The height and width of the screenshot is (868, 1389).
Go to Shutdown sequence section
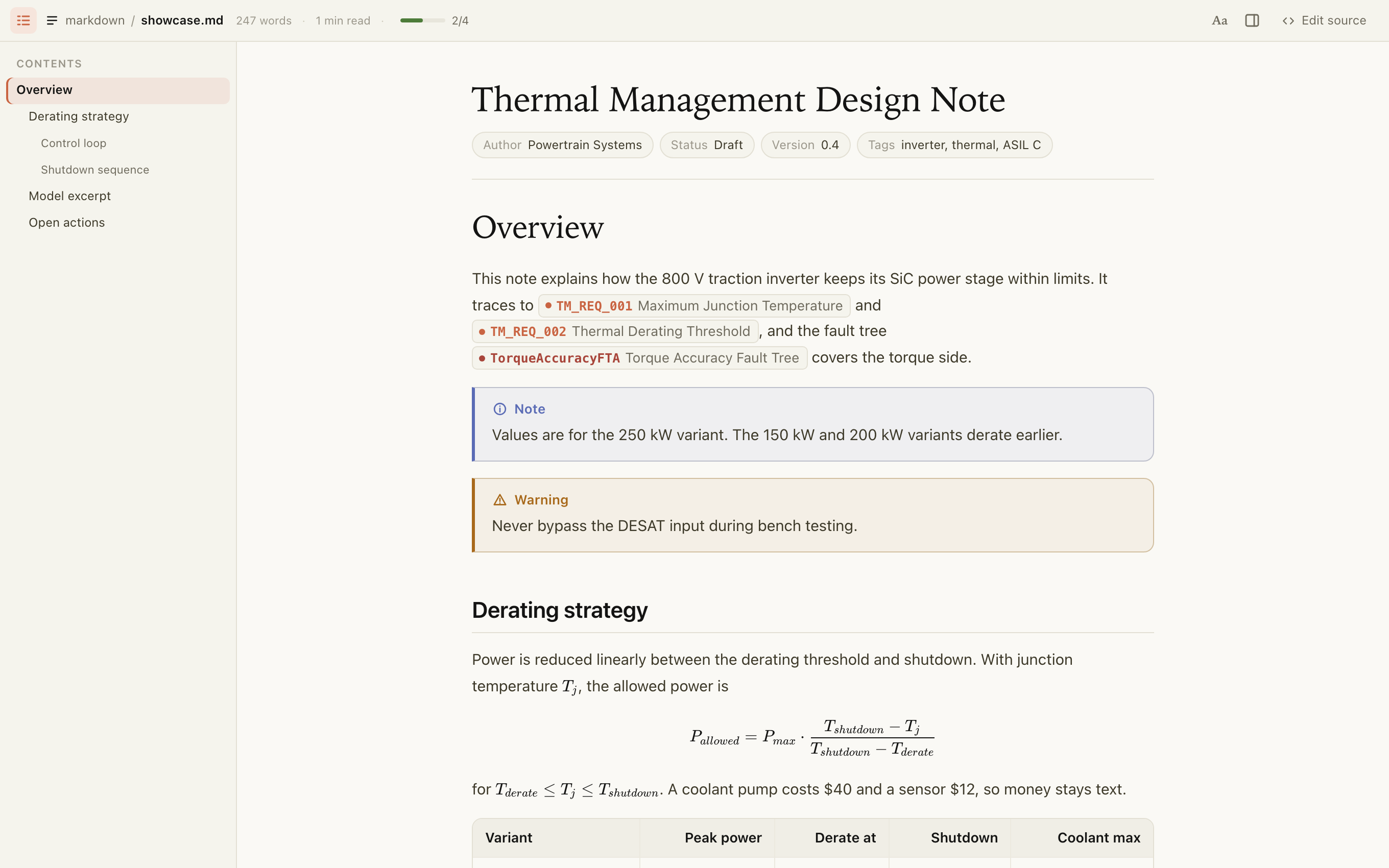118,170
